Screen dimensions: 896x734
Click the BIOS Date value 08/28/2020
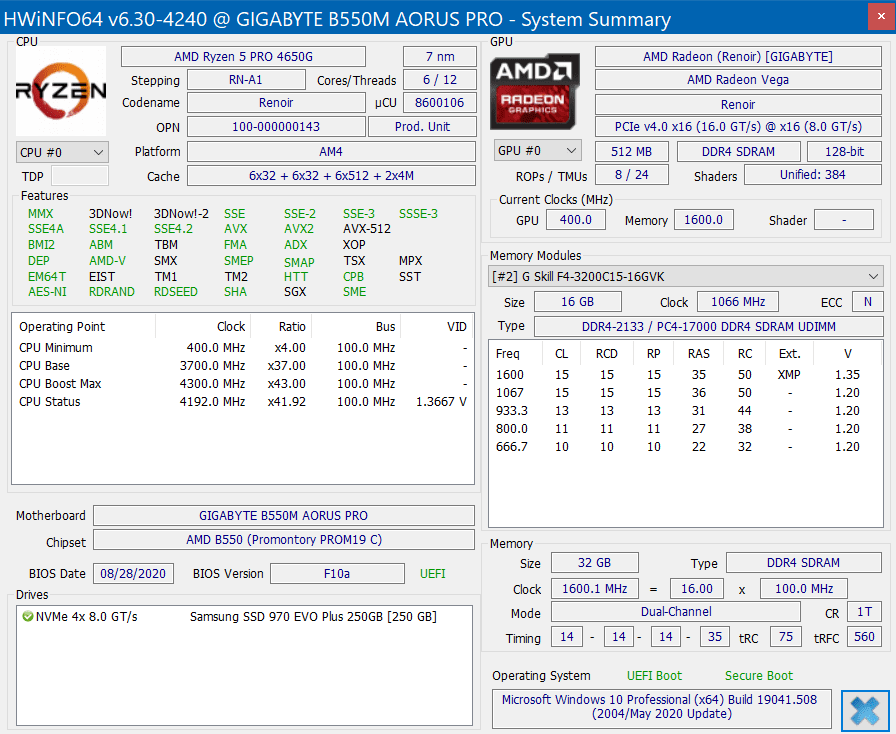point(133,574)
